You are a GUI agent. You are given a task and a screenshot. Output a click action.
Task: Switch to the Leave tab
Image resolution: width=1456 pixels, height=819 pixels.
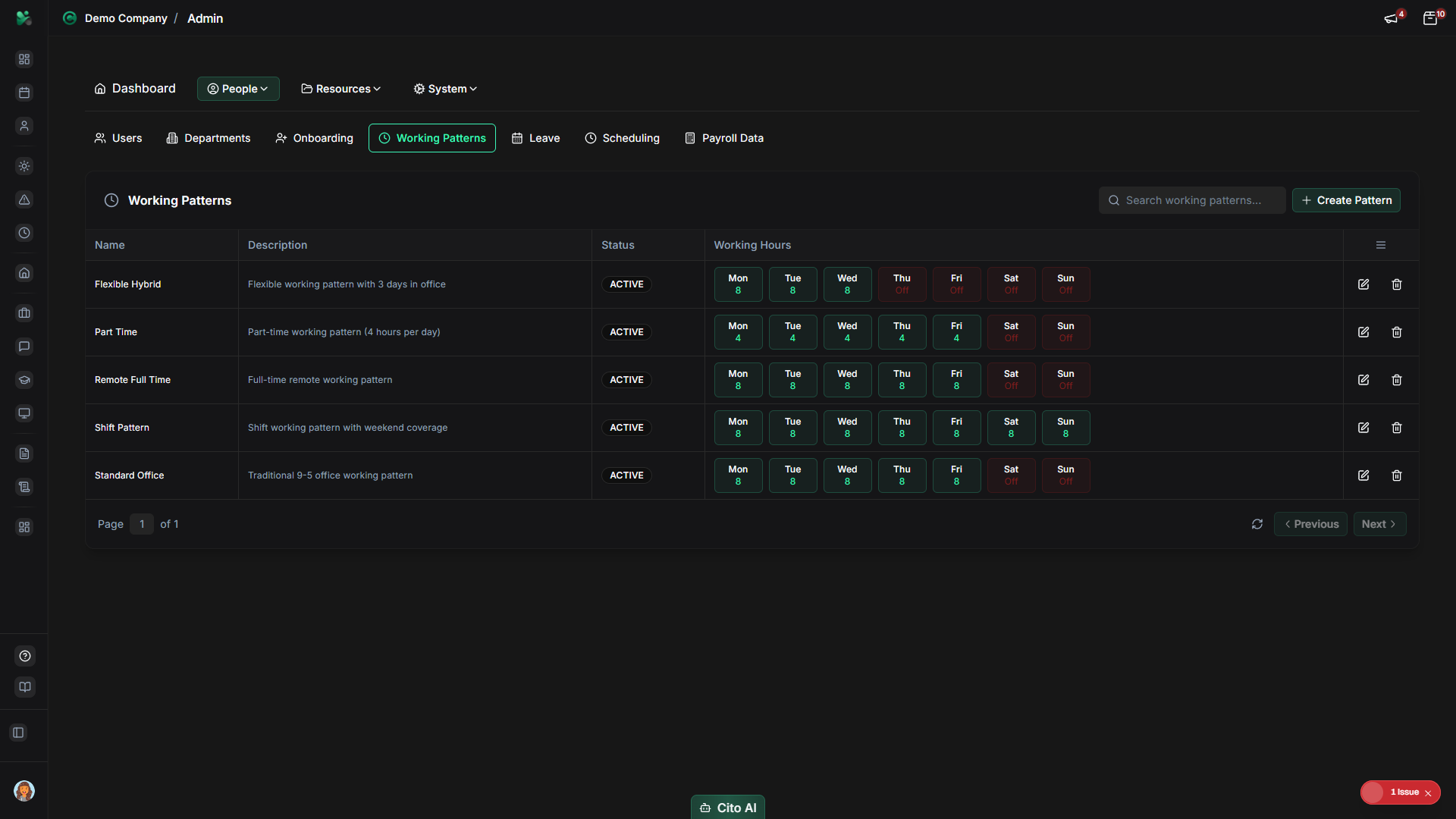[535, 138]
